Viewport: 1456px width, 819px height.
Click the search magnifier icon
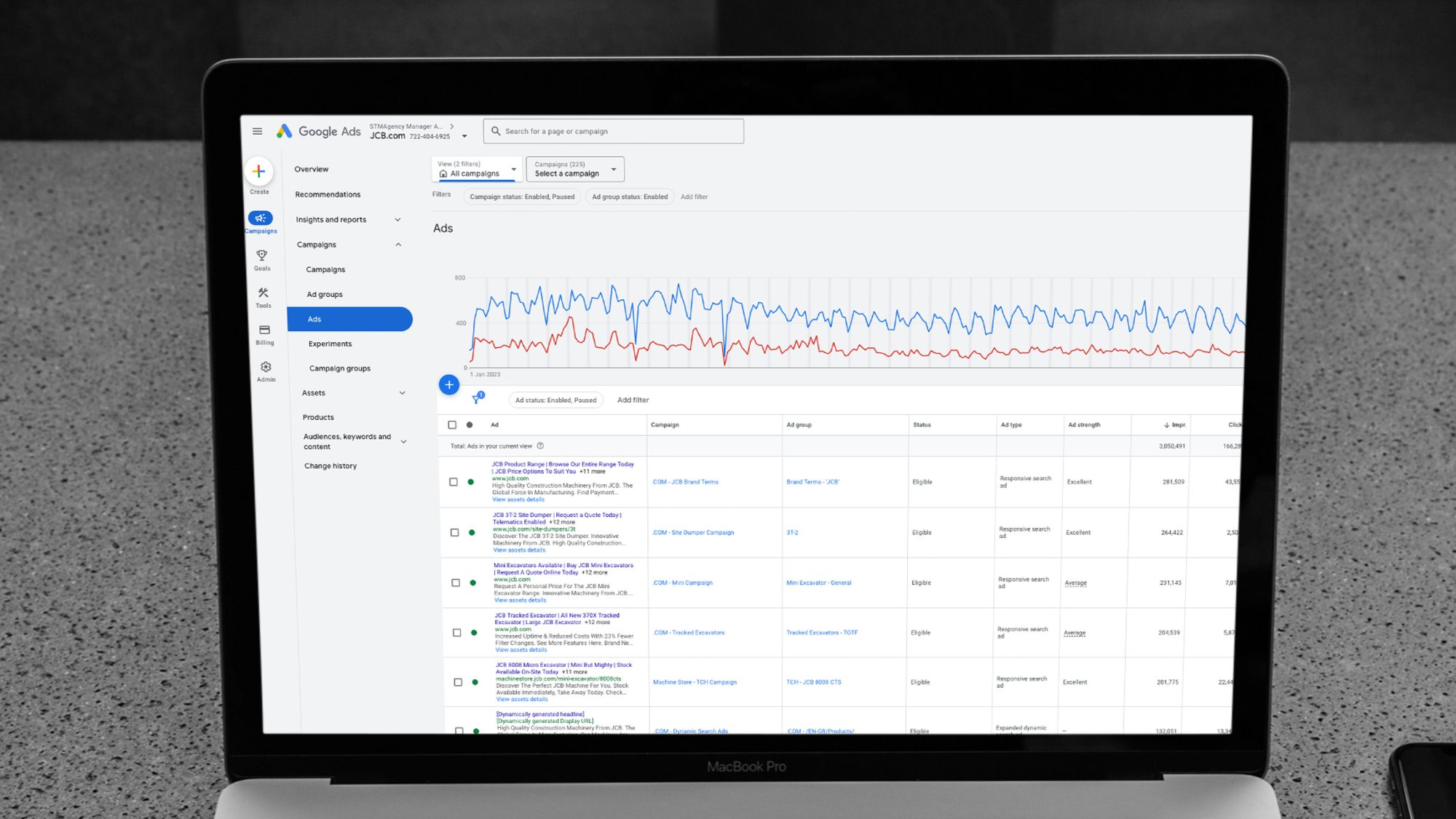pyautogui.click(x=496, y=131)
